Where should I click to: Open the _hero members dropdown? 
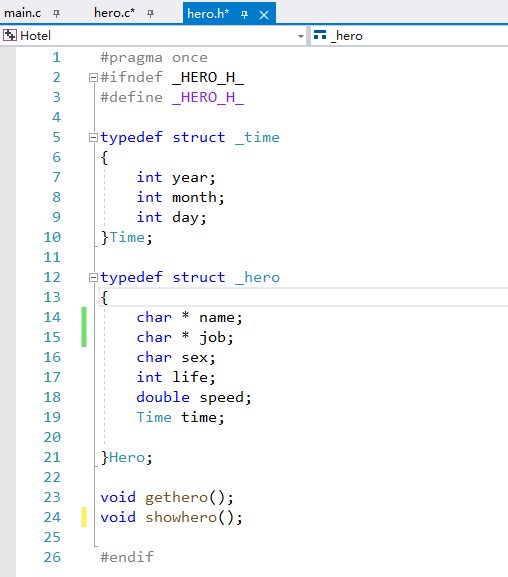(409, 36)
